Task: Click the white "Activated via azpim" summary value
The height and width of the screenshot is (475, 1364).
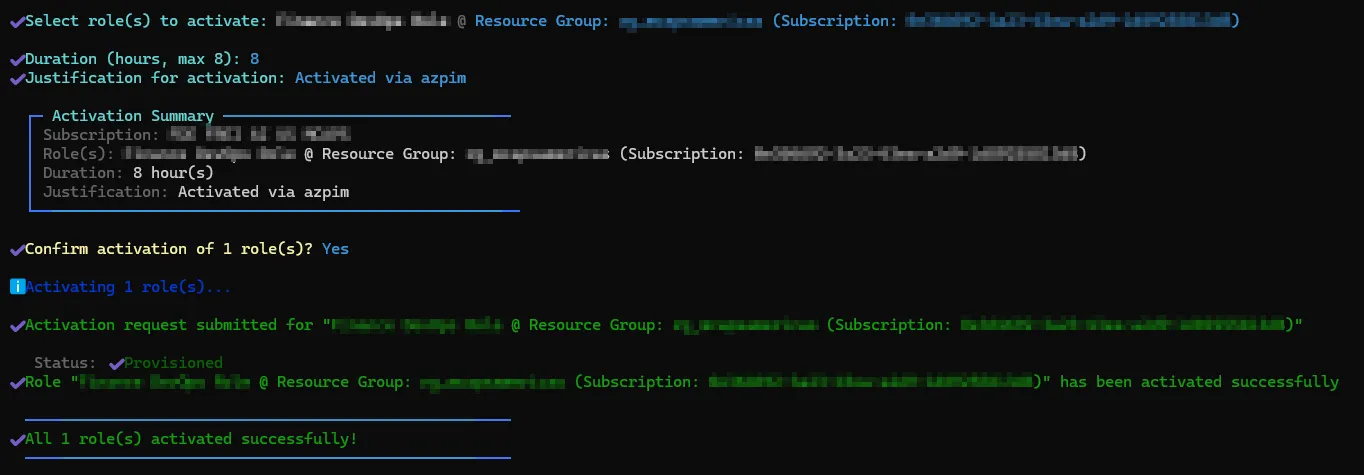Action: 263,192
